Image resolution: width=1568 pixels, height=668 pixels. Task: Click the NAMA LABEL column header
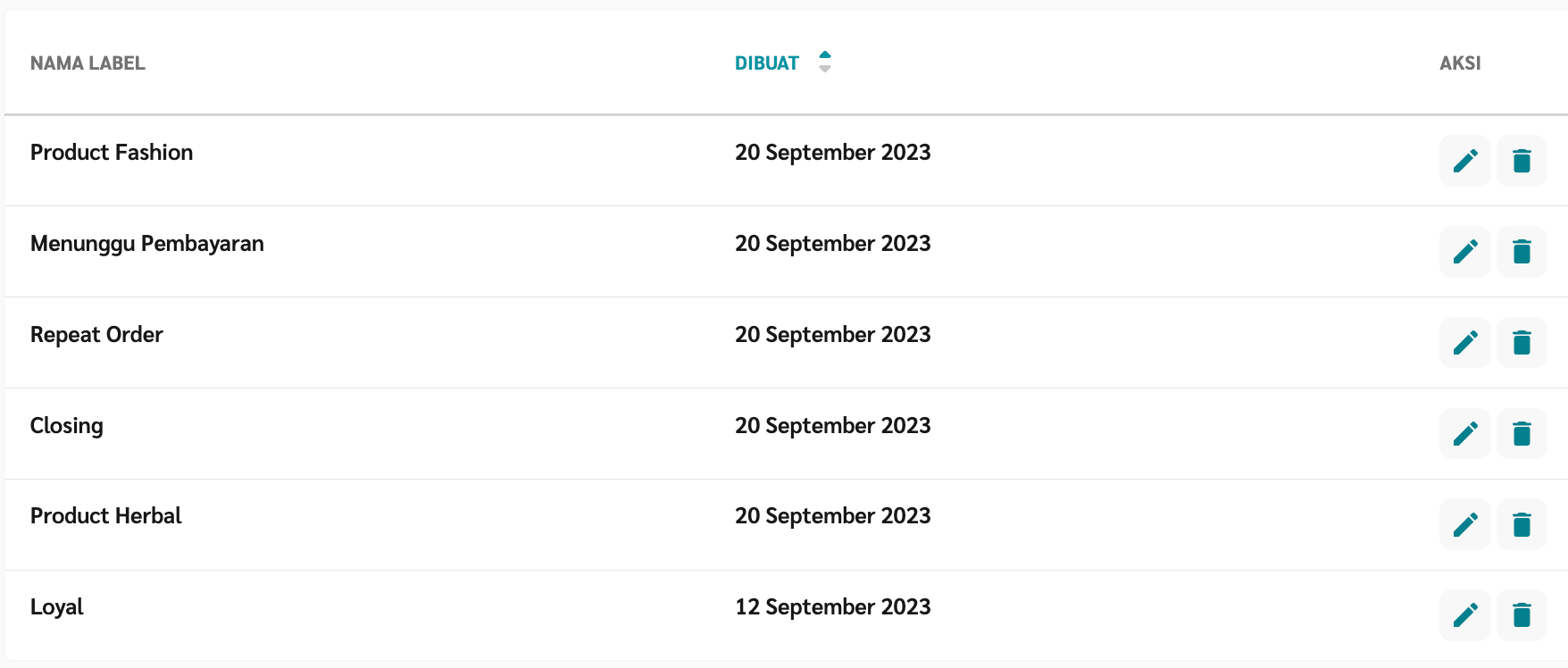click(x=88, y=63)
